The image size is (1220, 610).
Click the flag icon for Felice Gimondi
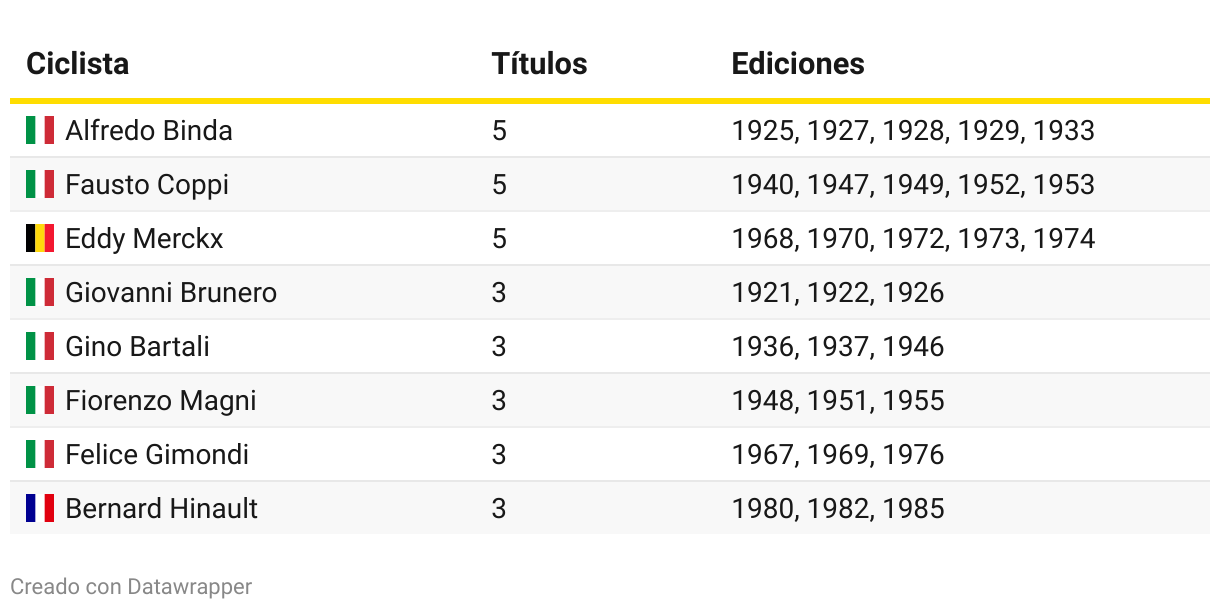[40, 454]
